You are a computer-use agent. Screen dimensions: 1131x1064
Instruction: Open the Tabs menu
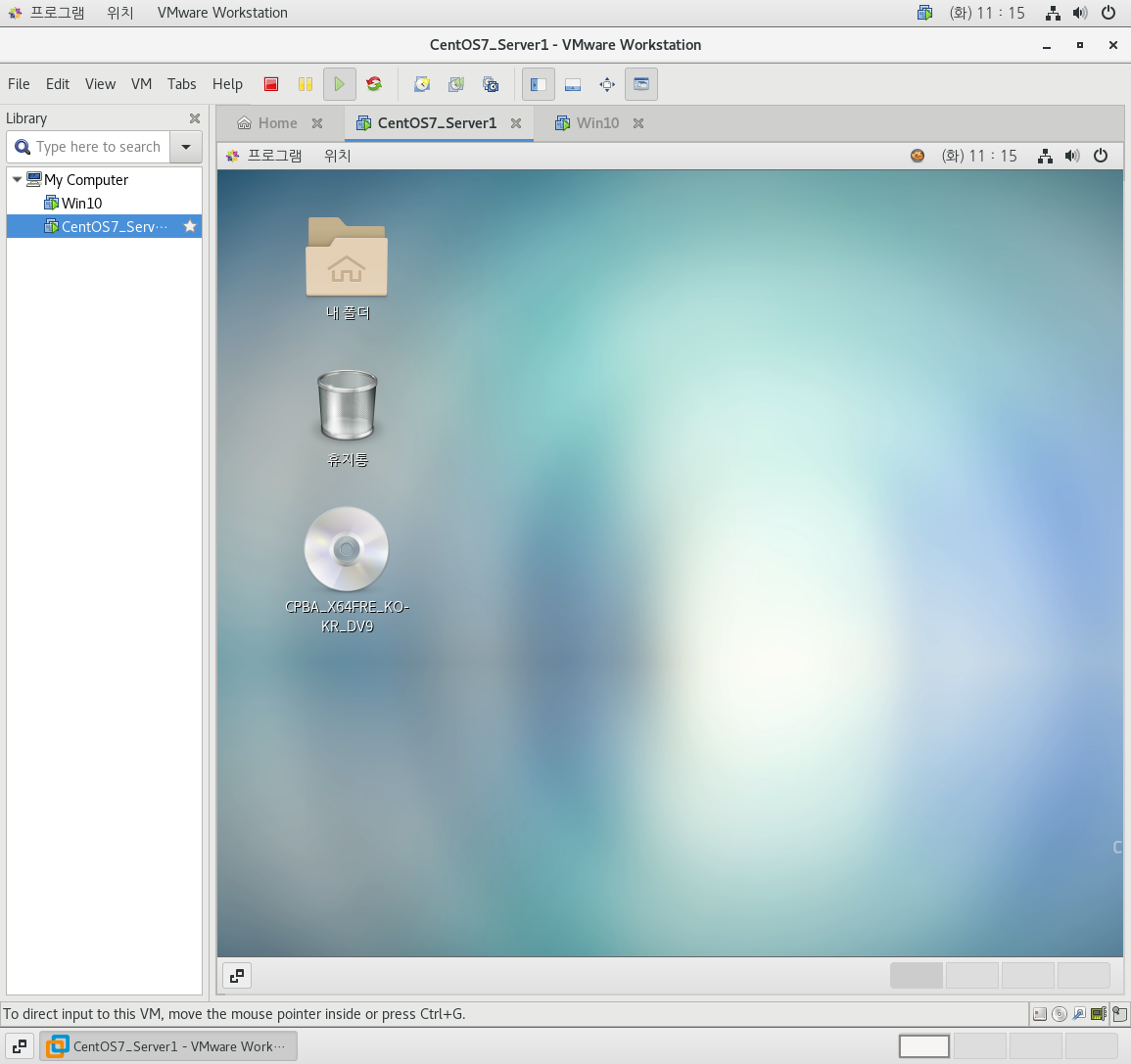pos(182,84)
